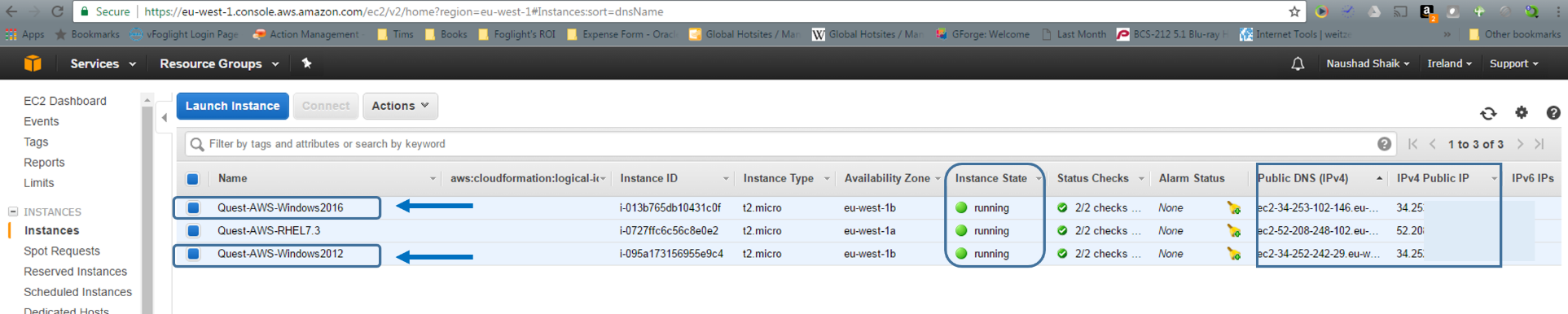The height and width of the screenshot is (314, 1568).
Task: Click the pin shortcuts icon in AWS header
Action: (x=306, y=63)
